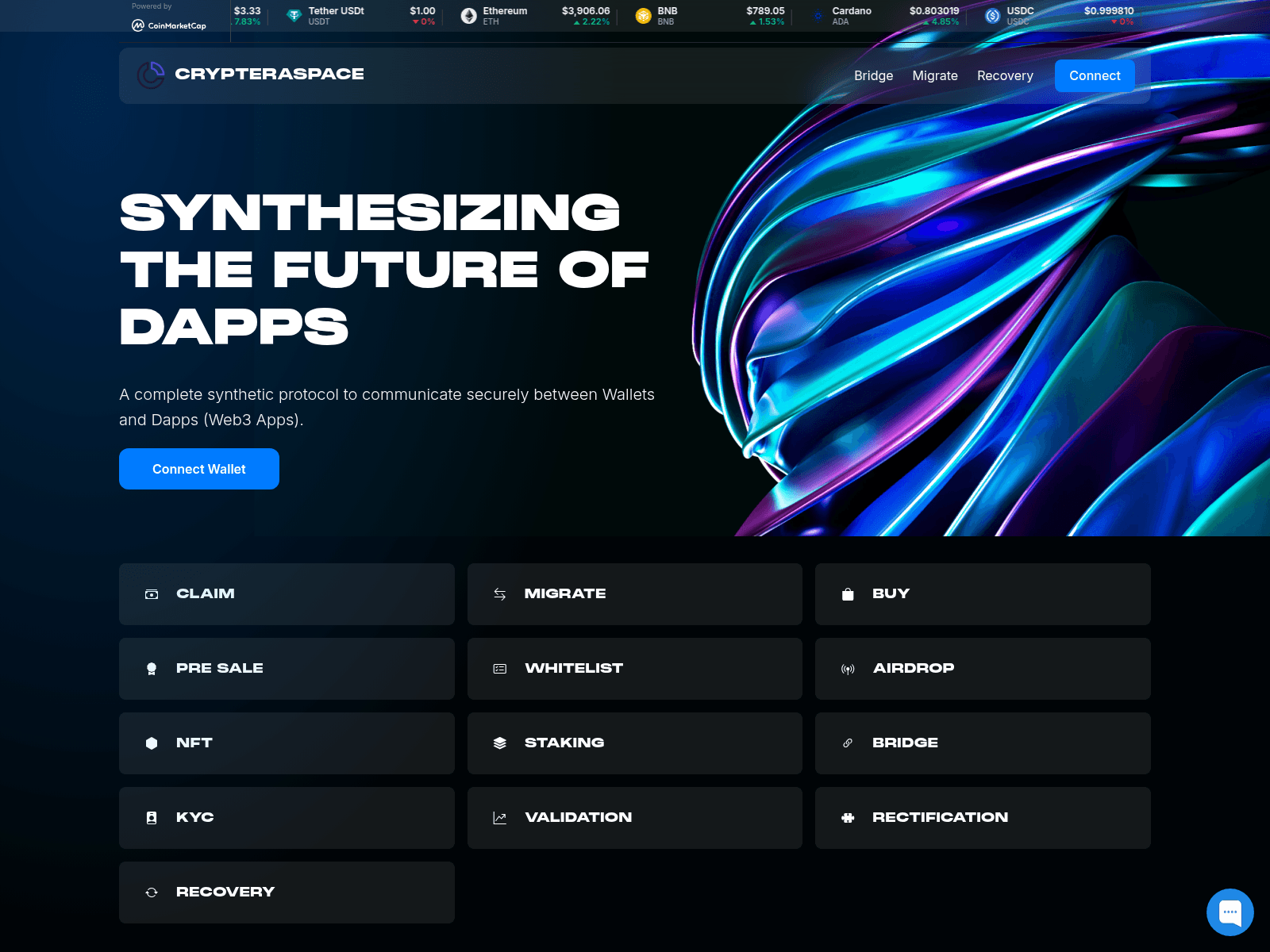Click the Cardano price $0.803019
Viewport: 1270px width, 952px height.
tap(934, 11)
